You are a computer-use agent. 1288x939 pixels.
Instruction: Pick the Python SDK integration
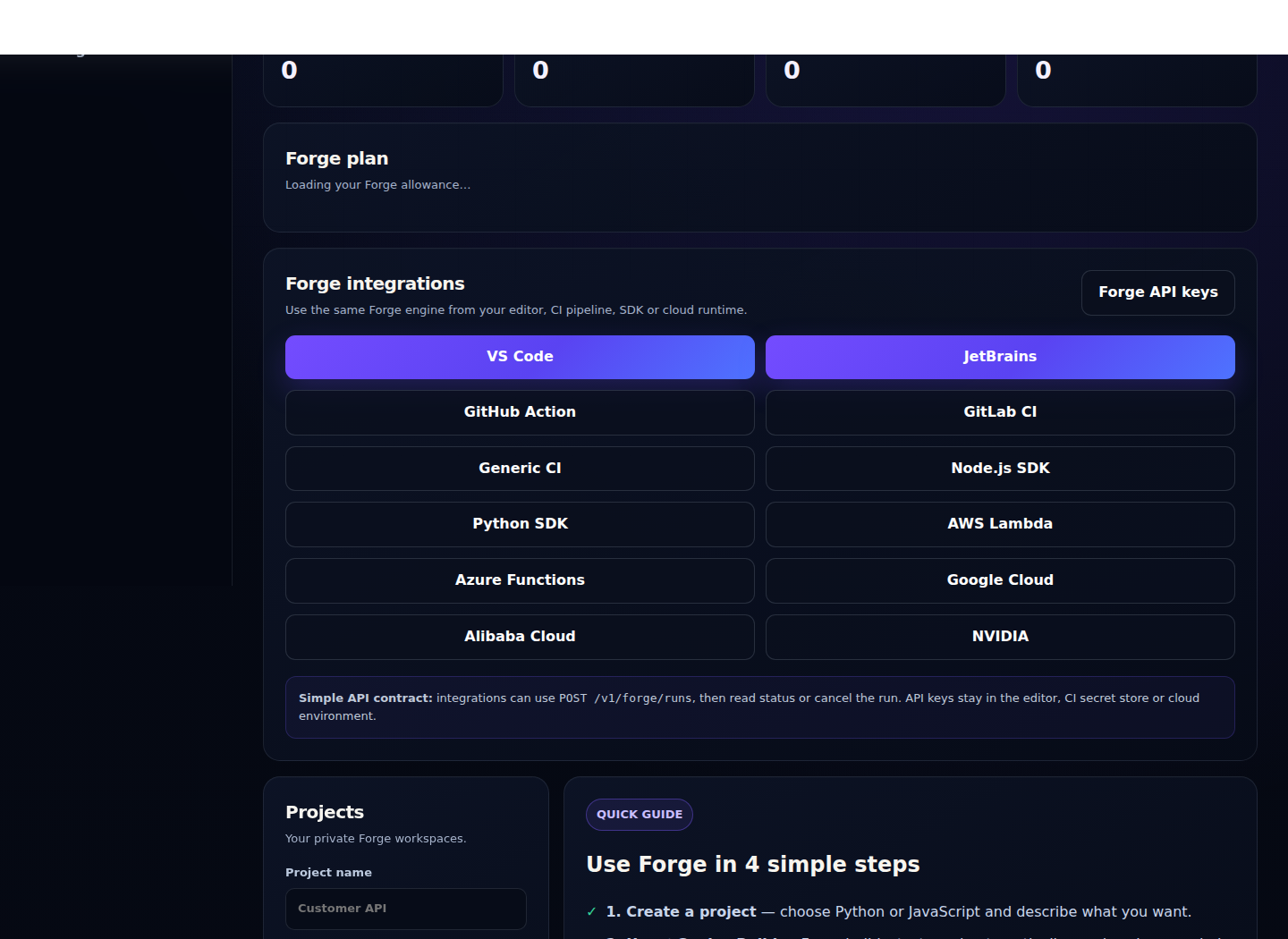520,524
